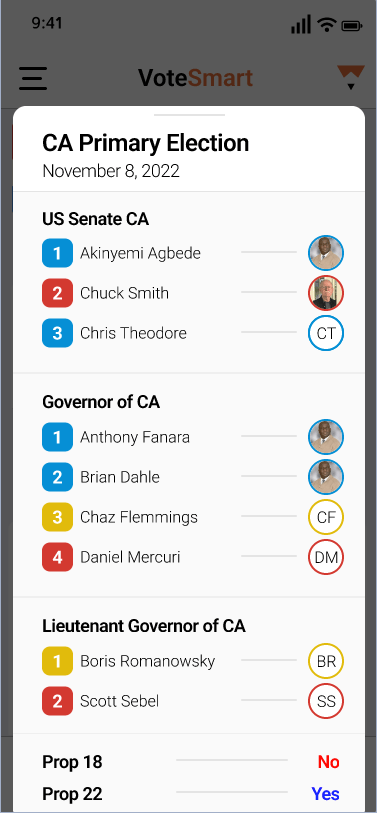Image resolution: width=377 pixels, height=813 pixels.
Task: Click yellow rank badge 3 for Chaz Flemmings
Action: pos(57,517)
